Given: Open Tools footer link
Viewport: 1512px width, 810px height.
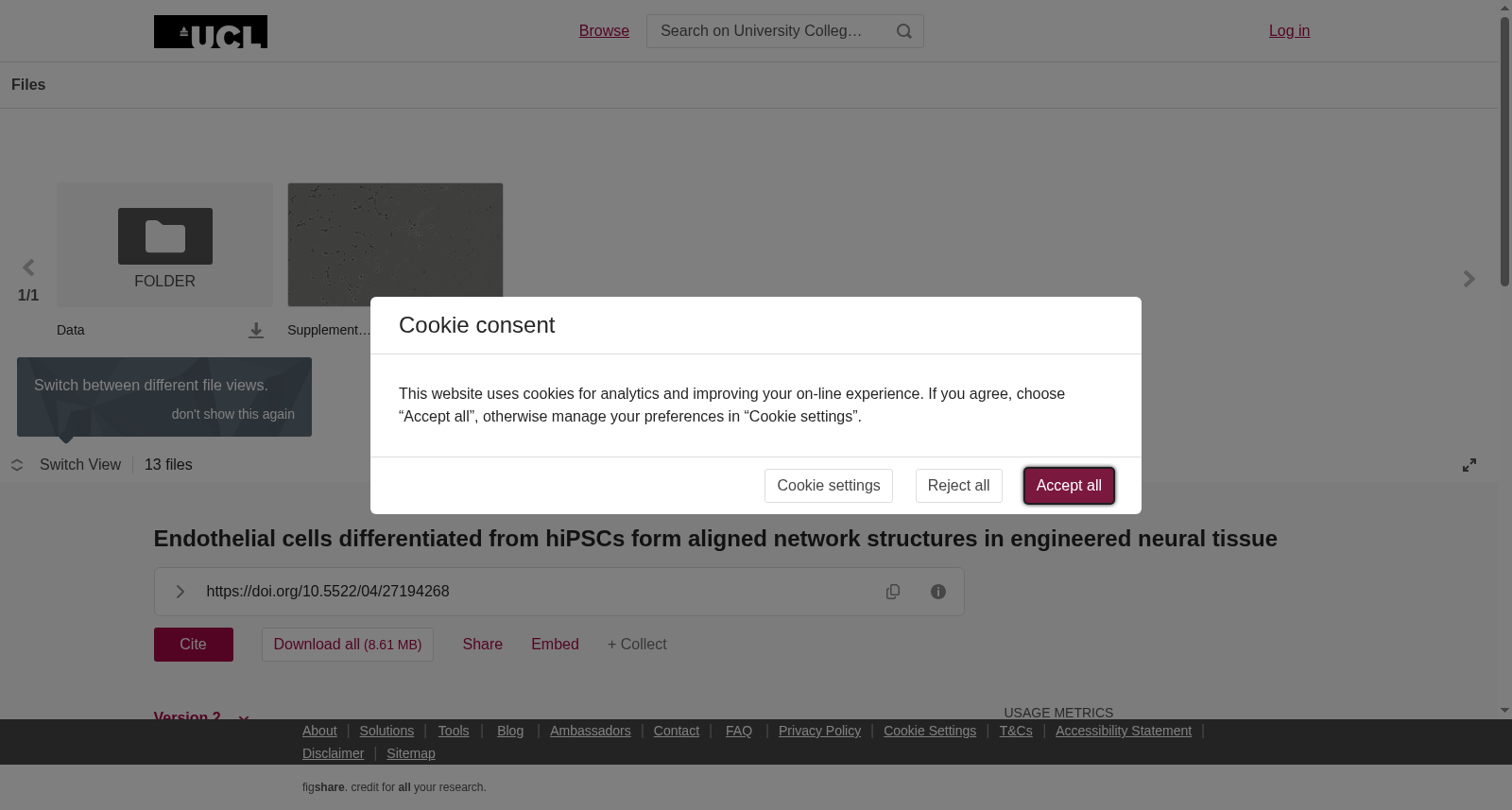Looking at the screenshot, I should [454, 731].
